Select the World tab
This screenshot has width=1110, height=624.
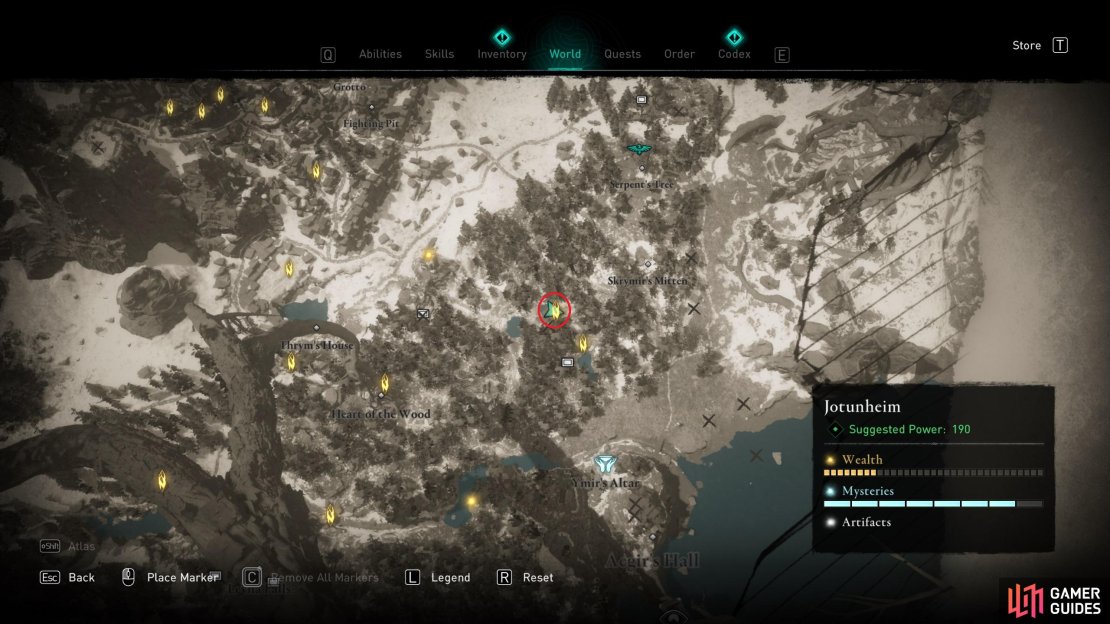(x=565, y=54)
